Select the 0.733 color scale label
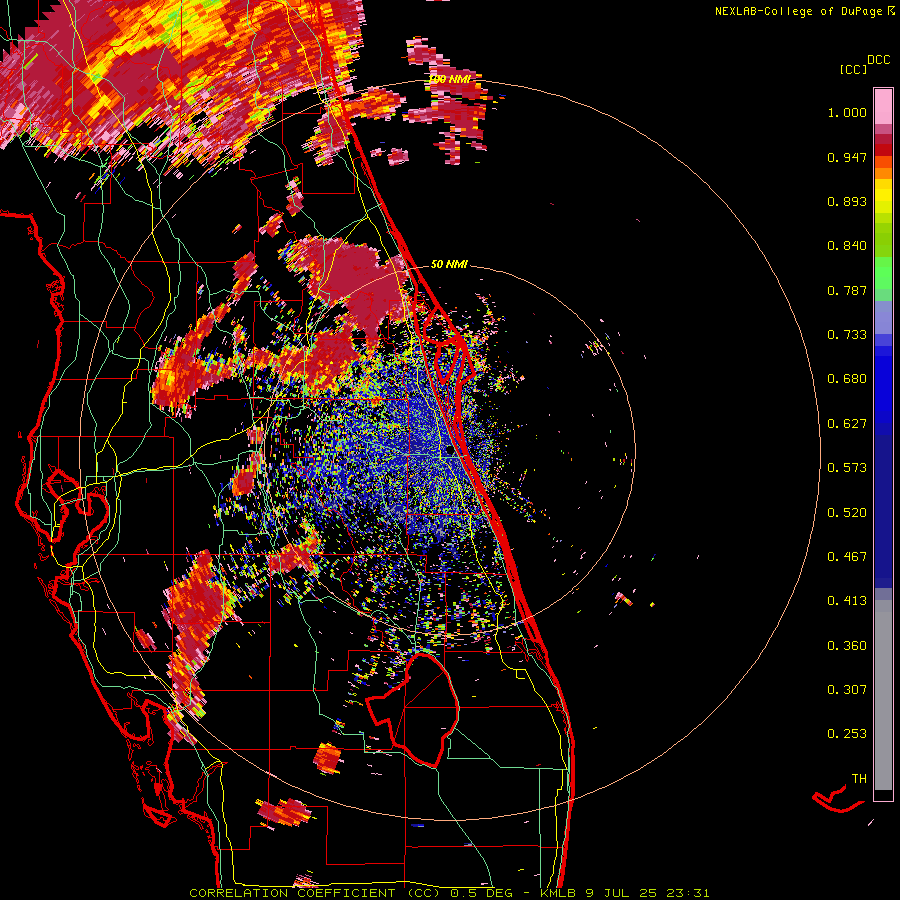900x900 pixels. (847, 335)
